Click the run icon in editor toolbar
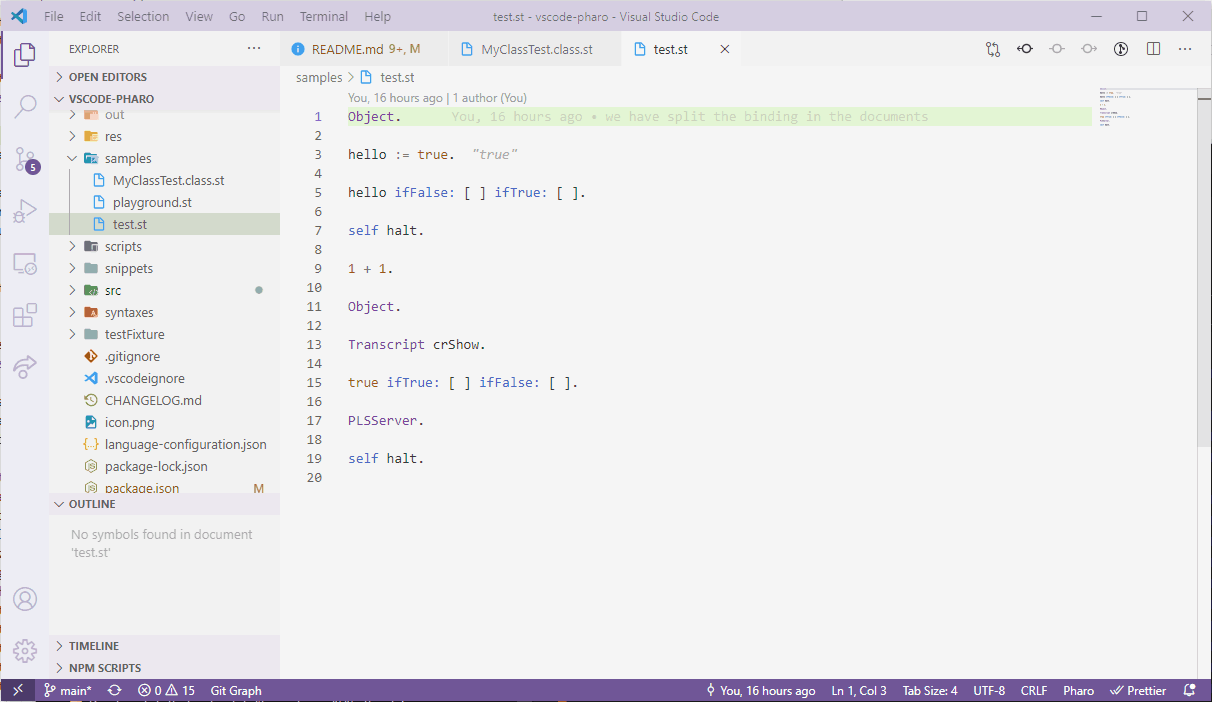Viewport: 1212px width, 702px height. (1121, 48)
